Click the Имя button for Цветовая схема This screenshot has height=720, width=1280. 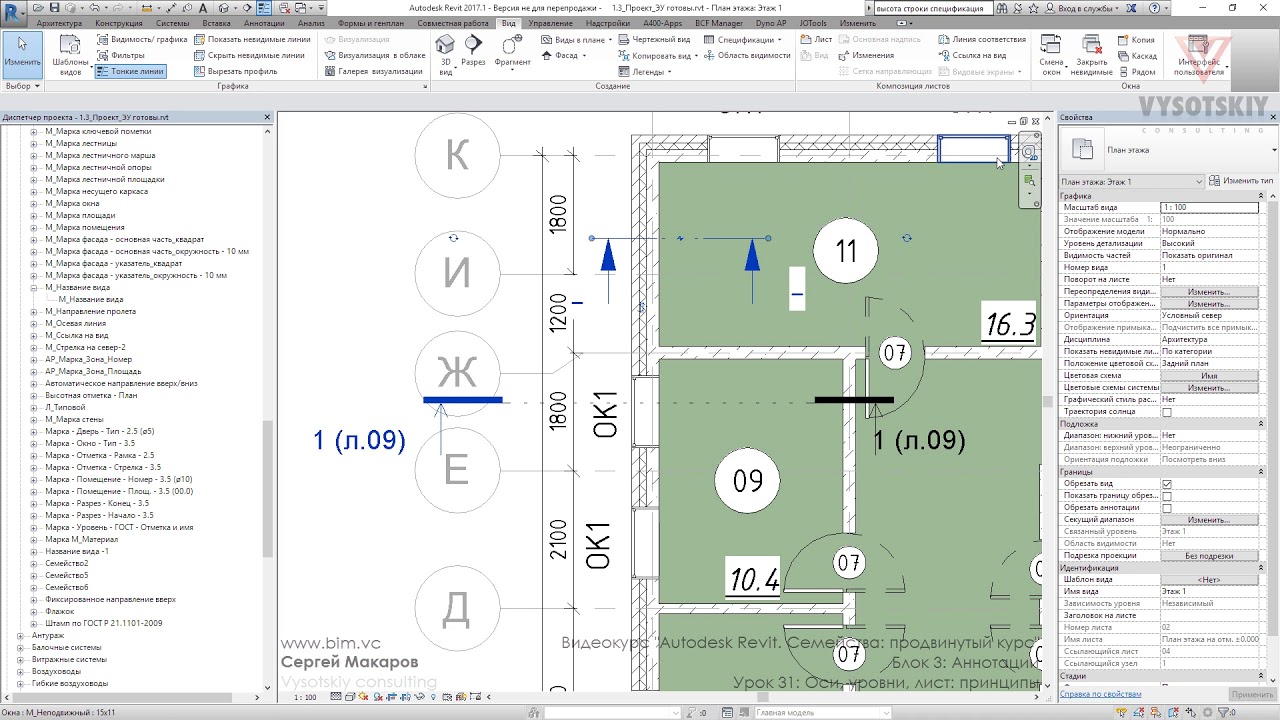tap(1209, 376)
